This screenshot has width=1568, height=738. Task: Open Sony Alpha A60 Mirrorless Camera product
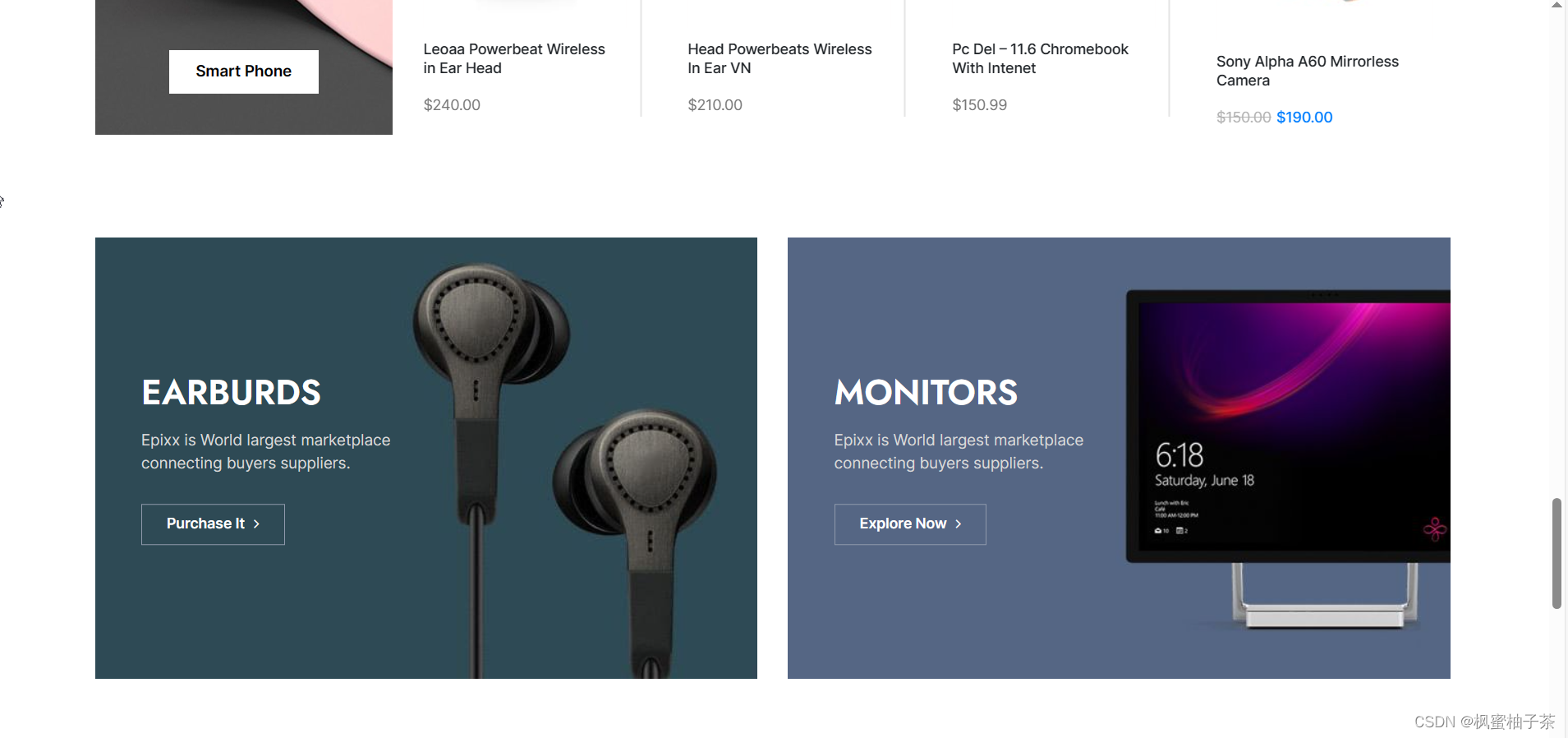pyautogui.click(x=1307, y=71)
